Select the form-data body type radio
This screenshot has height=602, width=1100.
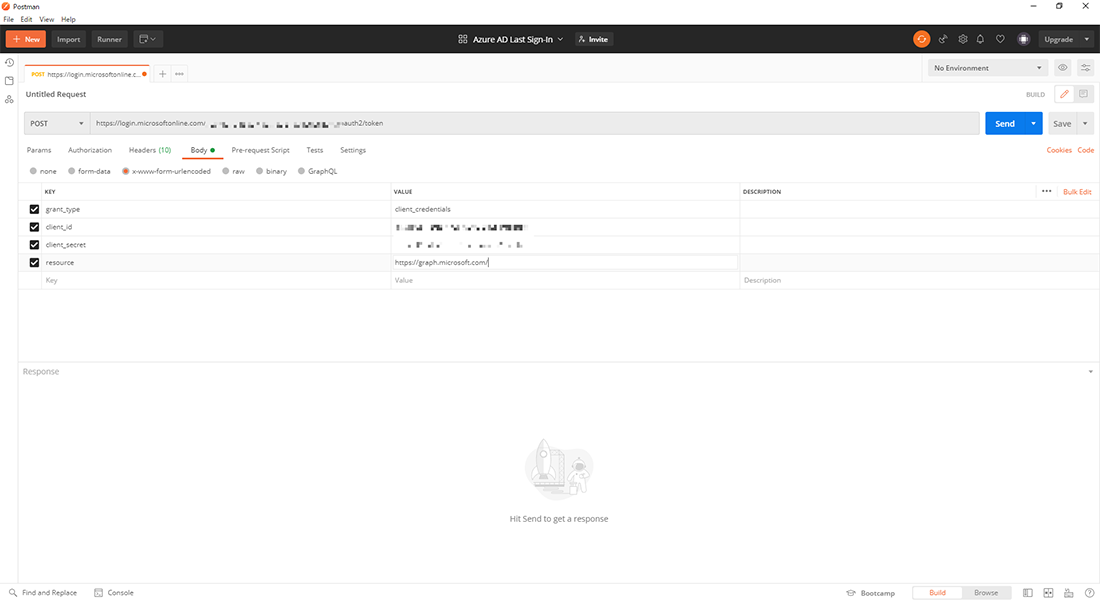72,171
